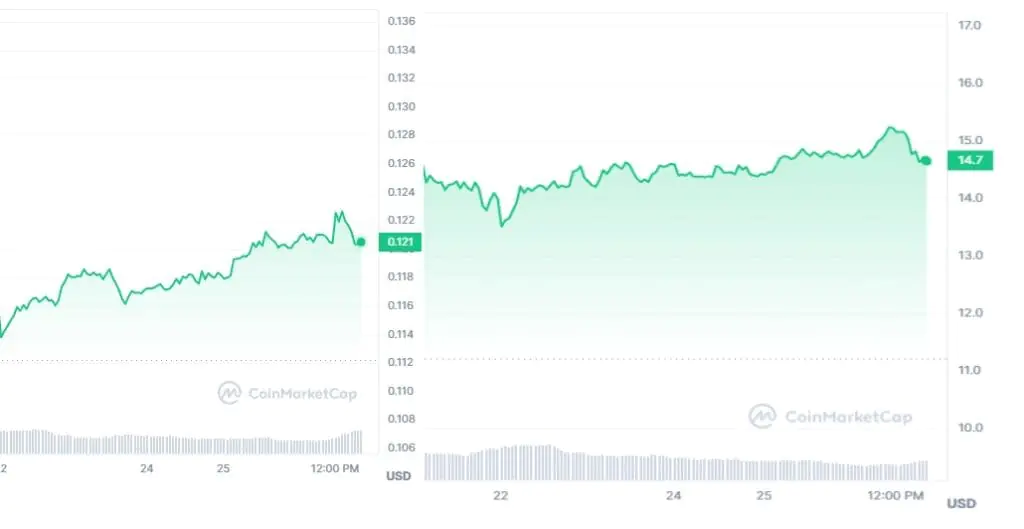The image size is (1024, 529).
Task: Select the 0.106 label on the left price axis
Action: pos(401,447)
